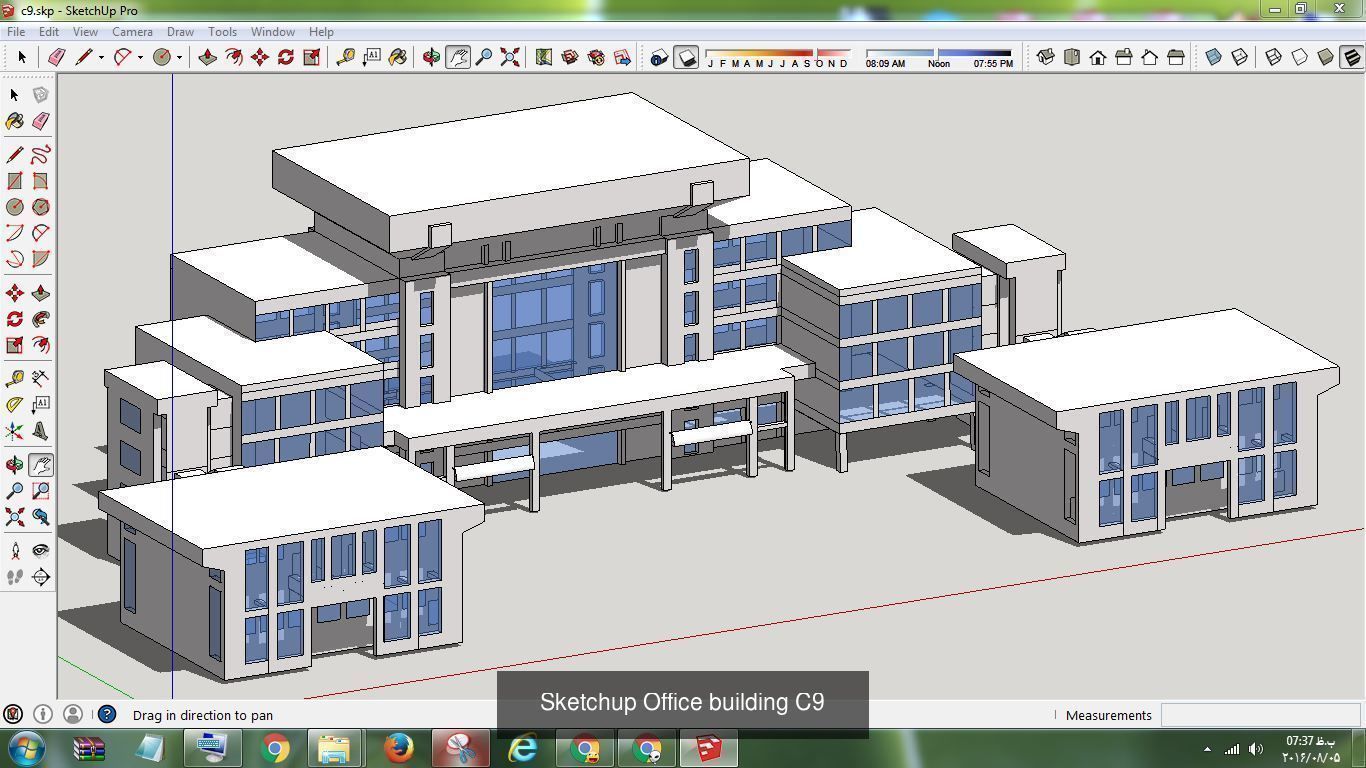
Task: Expand the Arc tool dropdown arrow
Action: [x=140, y=57]
